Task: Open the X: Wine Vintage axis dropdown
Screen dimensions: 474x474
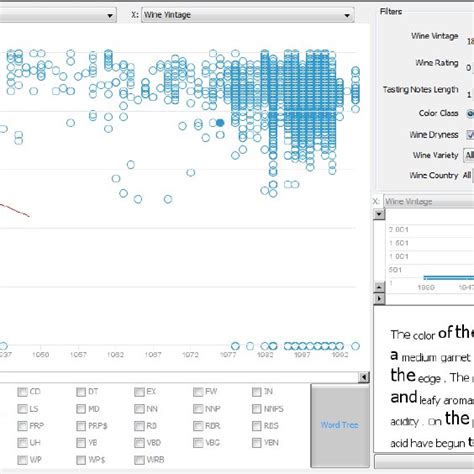Action: tap(248, 15)
